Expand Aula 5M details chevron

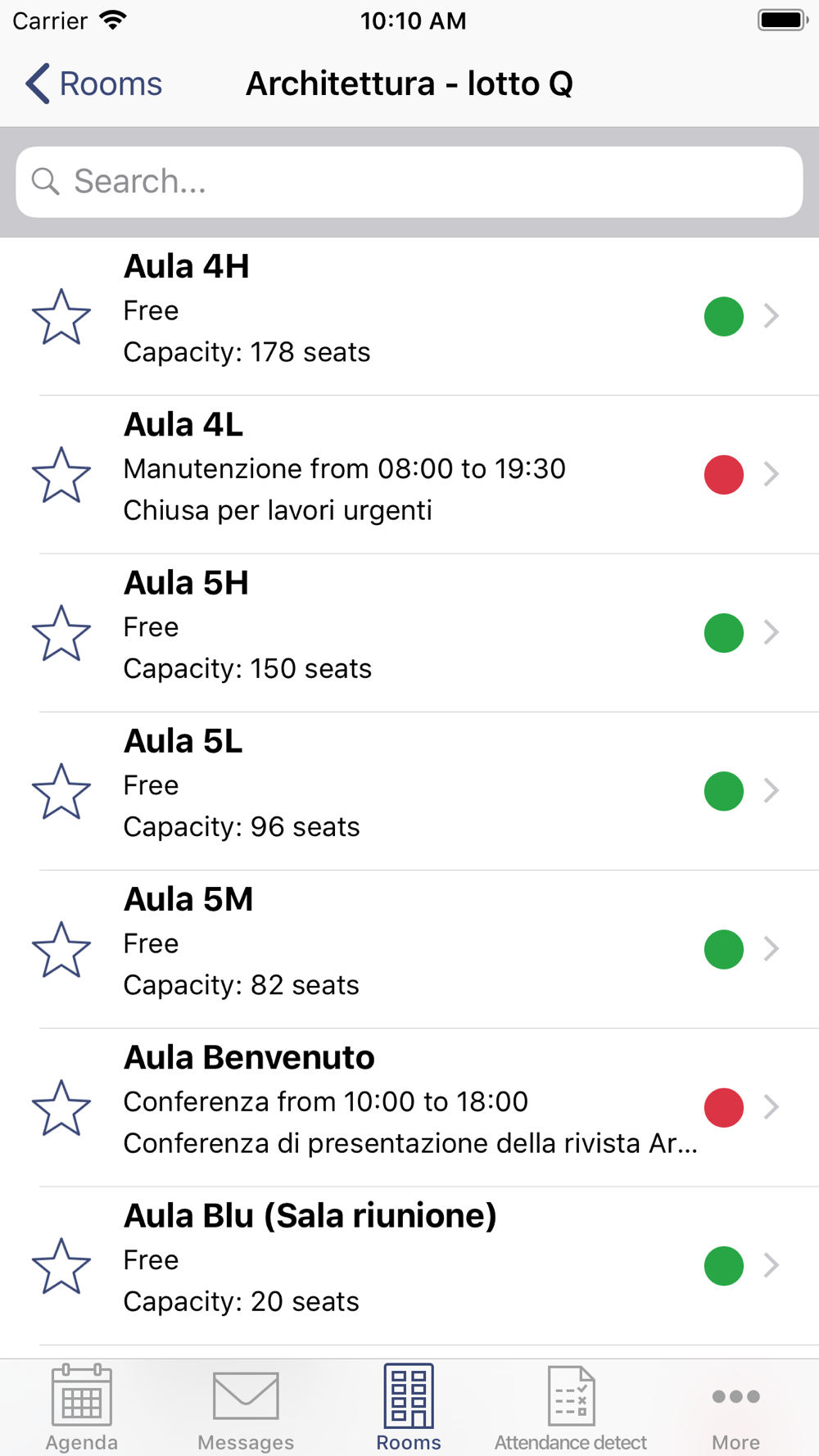[771, 949]
